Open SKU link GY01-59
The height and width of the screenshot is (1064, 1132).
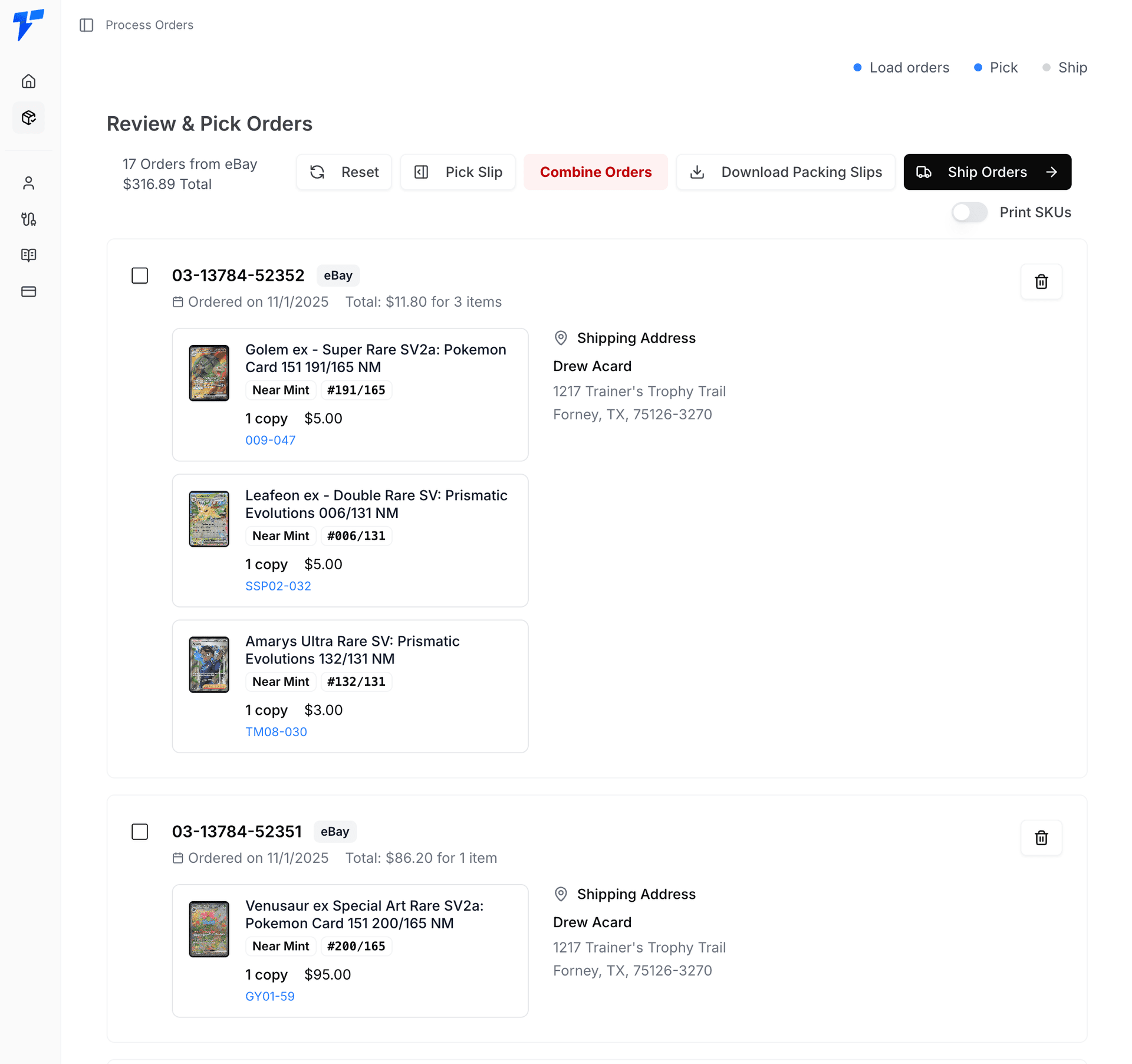click(x=270, y=996)
